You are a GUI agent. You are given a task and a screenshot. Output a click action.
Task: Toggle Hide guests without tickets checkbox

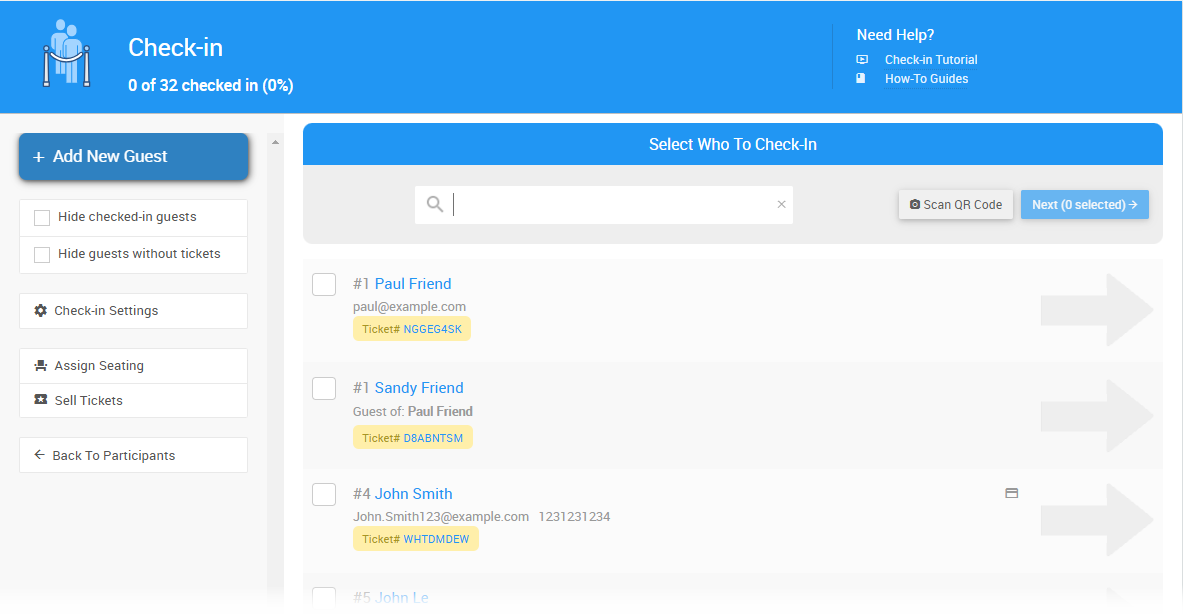click(42, 255)
